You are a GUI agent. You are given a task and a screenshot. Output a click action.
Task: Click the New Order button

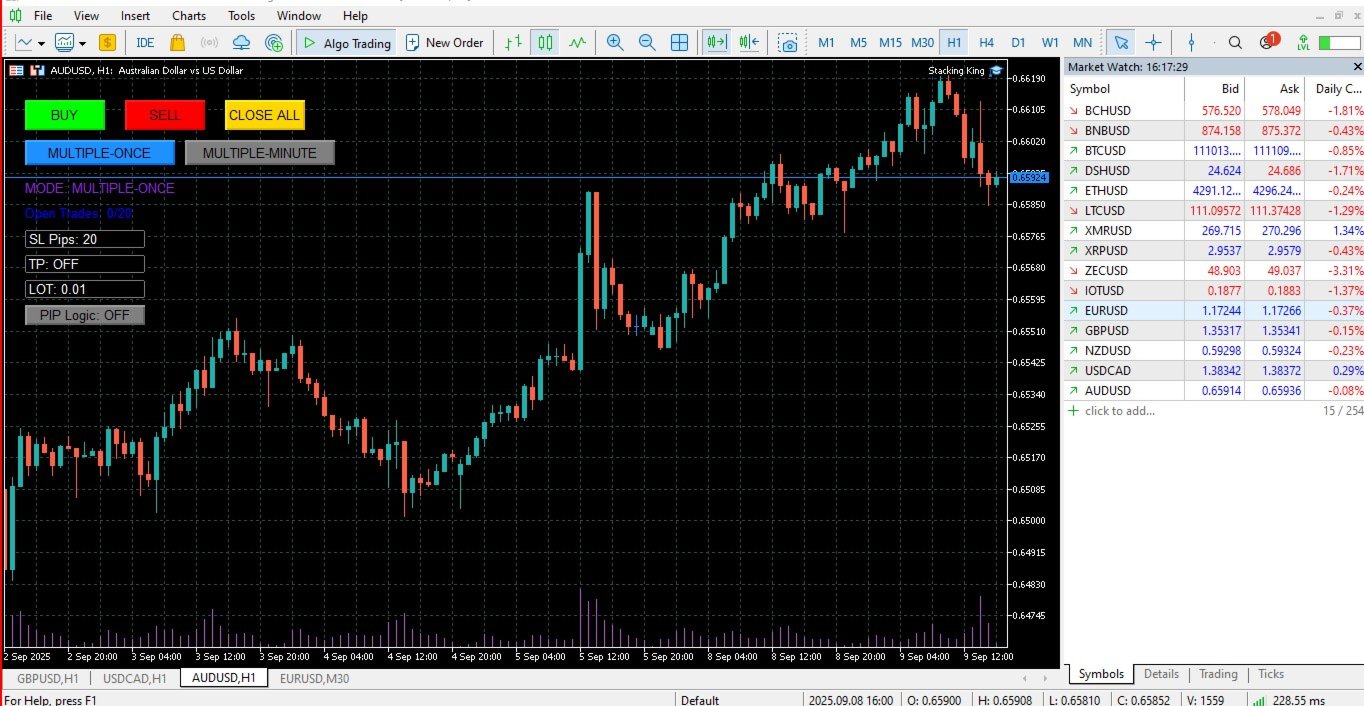coord(444,42)
